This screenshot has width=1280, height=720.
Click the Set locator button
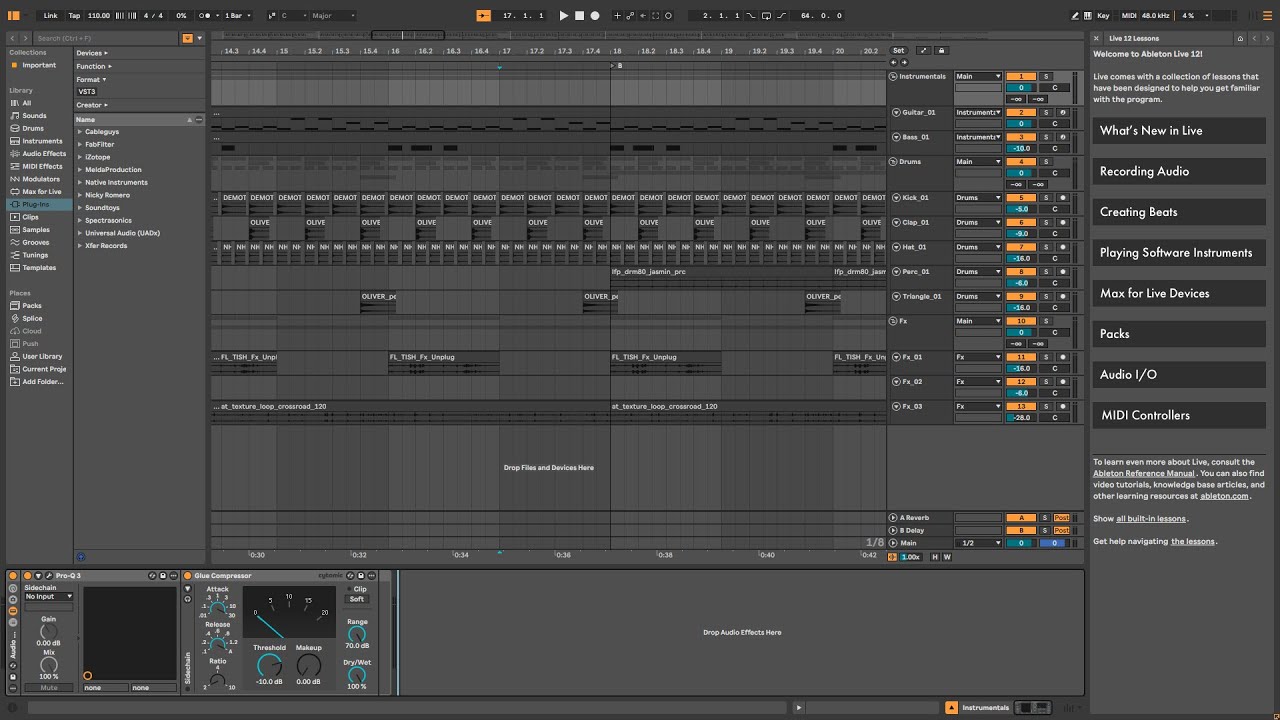click(x=898, y=50)
